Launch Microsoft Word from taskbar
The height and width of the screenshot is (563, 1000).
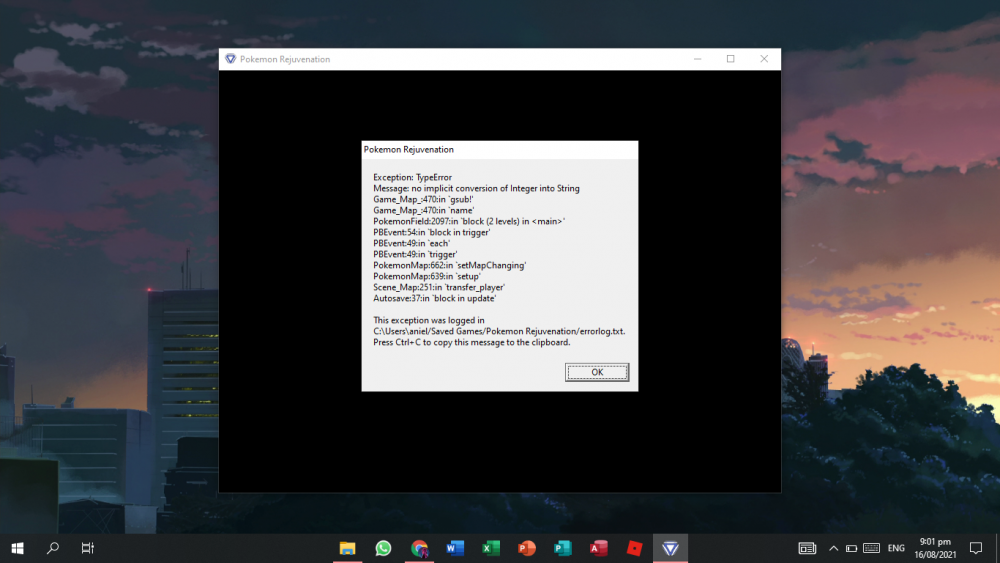tap(455, 548)
